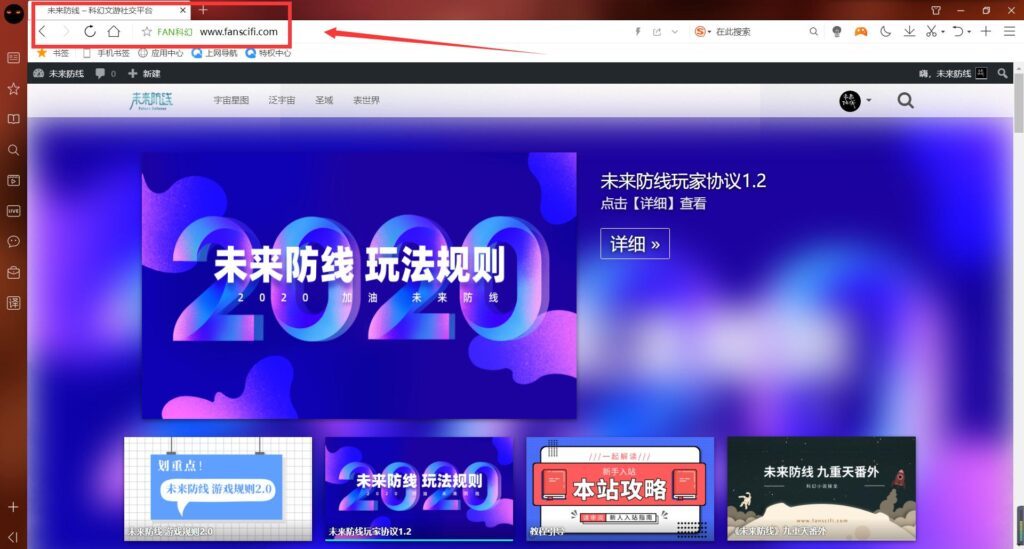This screenshot has width=1024, height=549.
Task: Open the 宇宙星图 nav menu item
Action: 231,100
